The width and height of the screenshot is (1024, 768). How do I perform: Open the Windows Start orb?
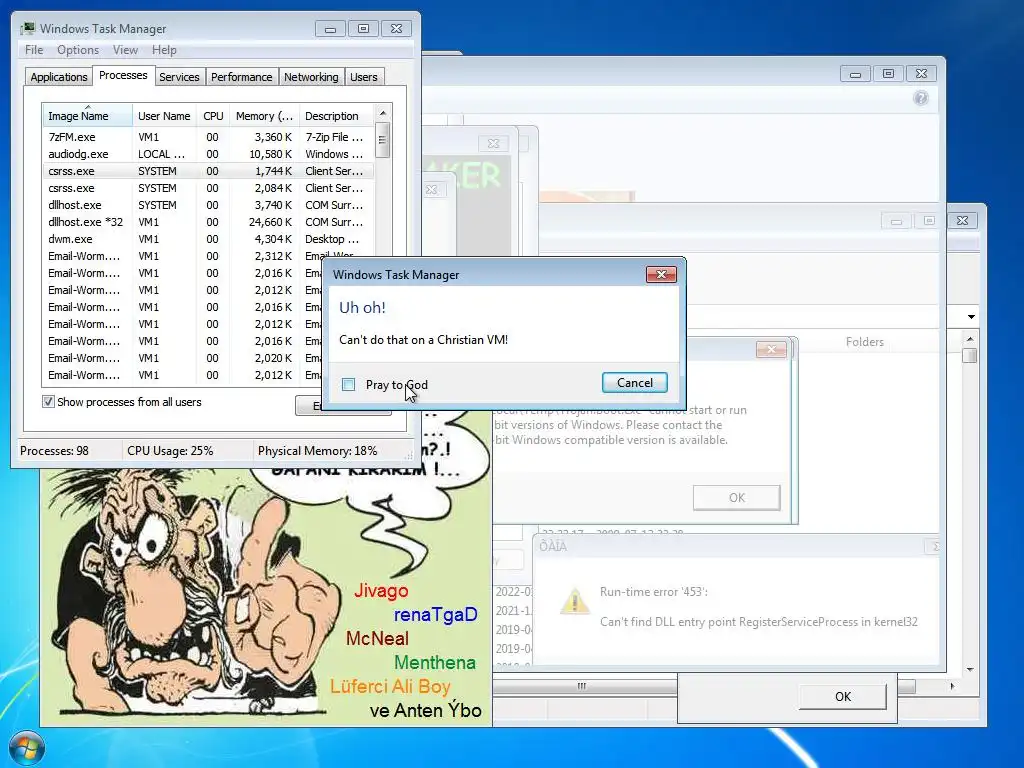pos(27,748)
